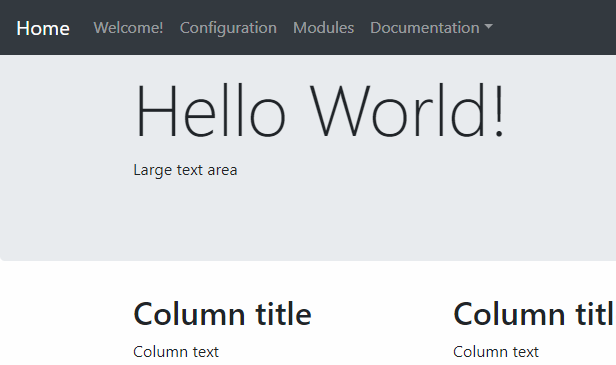This screenshot has width=616, height=365.
Task: Click the second, cut-off Column title heading
Action: click(x=534, y=314)
